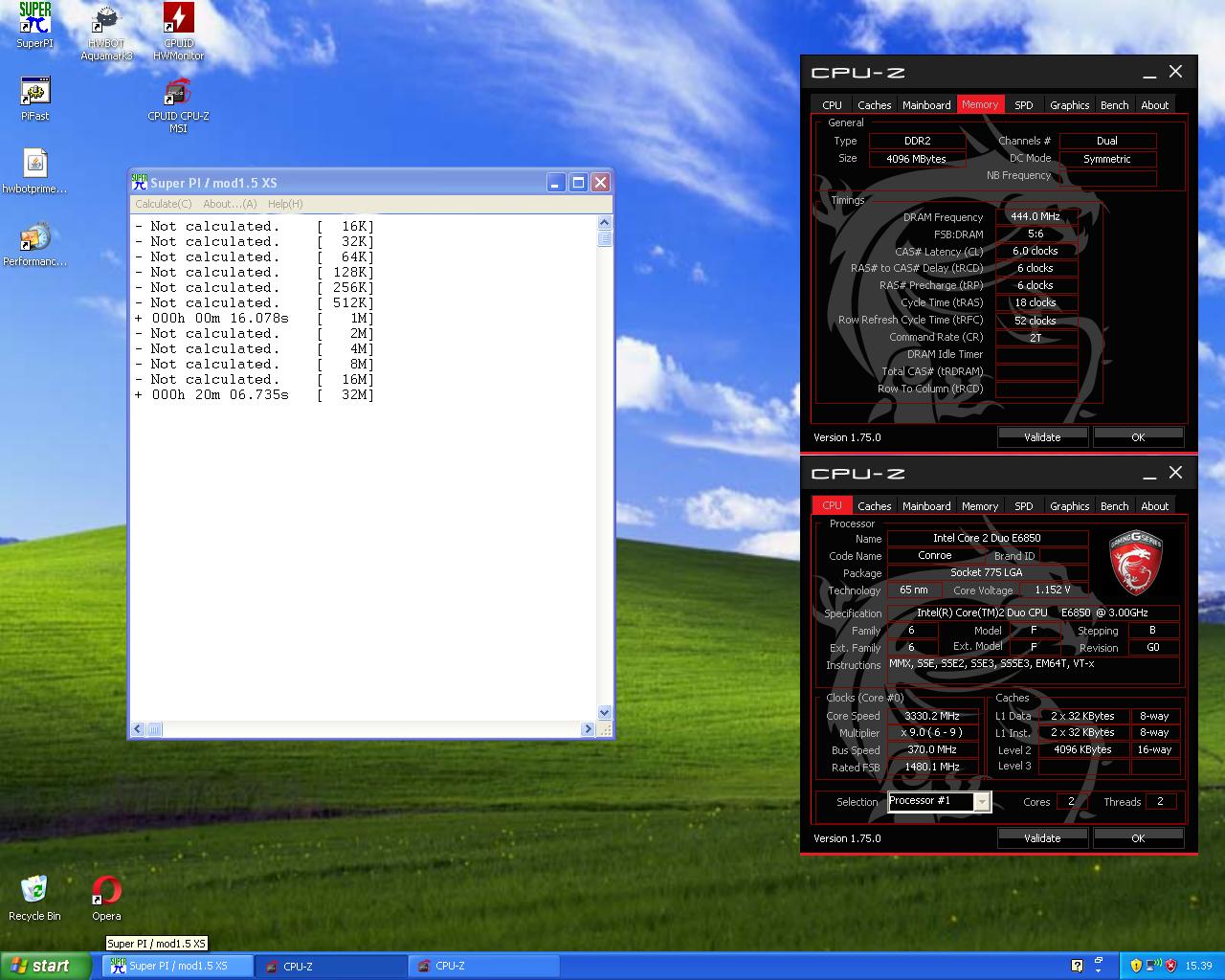Open the Windows Start menu

click(47, 966)
